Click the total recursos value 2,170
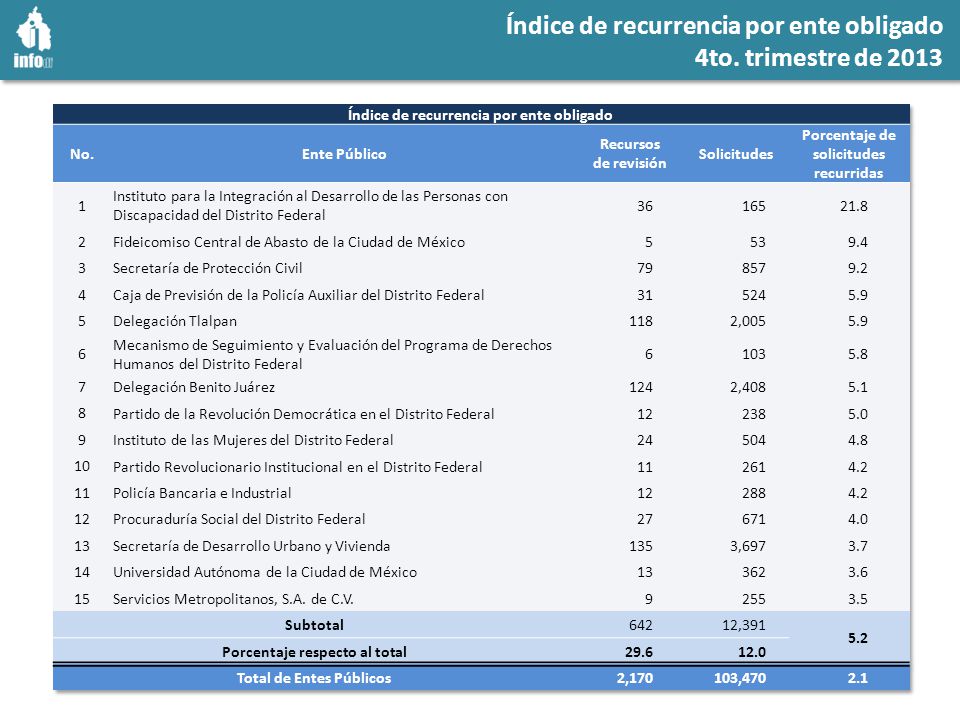The image size is (960, 720). point(635,678)
